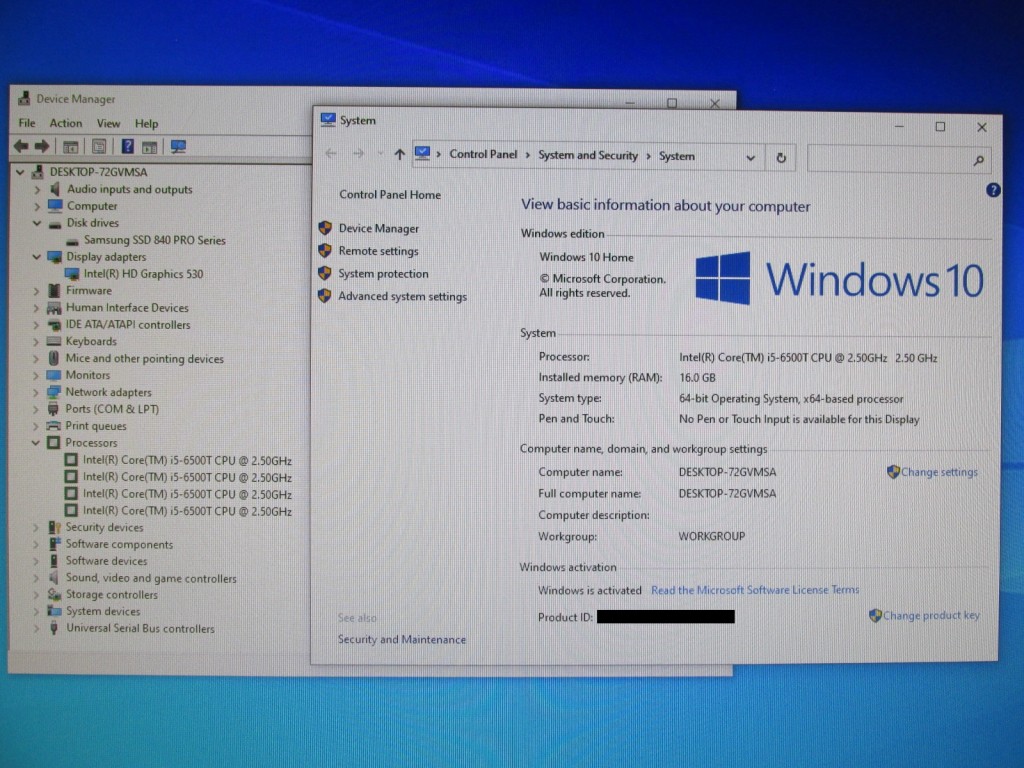Click the search magnifier in System window
Viewport: 1024px width, 768px height.
[x=978, y=160]
